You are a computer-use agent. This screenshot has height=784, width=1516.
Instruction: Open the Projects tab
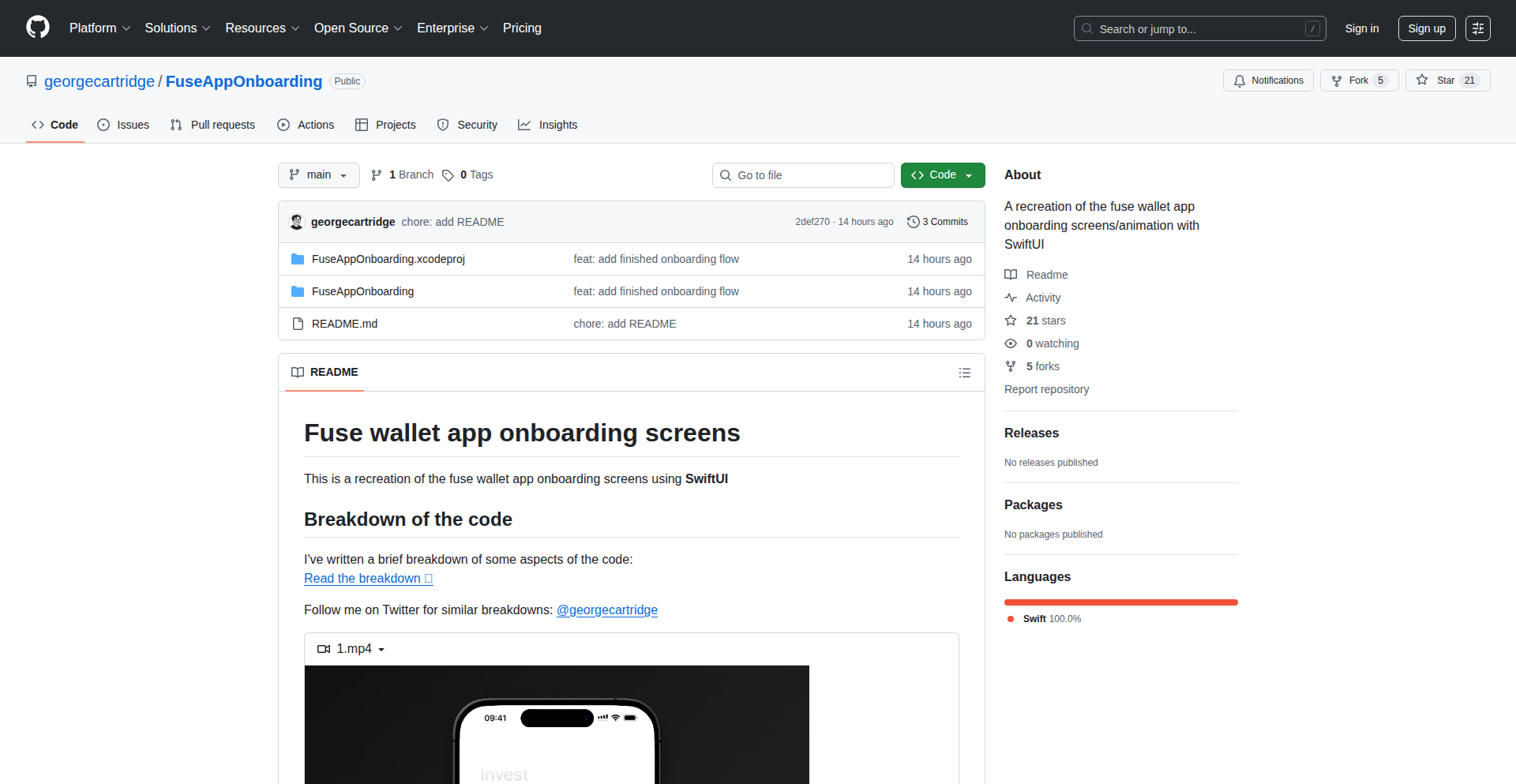[385, 125]
